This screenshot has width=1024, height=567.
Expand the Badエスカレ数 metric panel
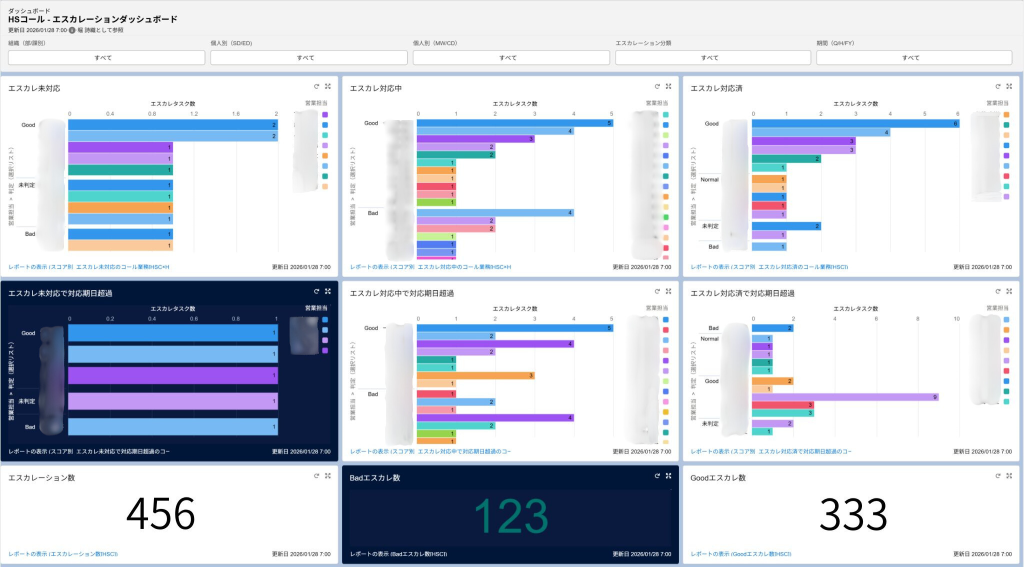(668, 476)
